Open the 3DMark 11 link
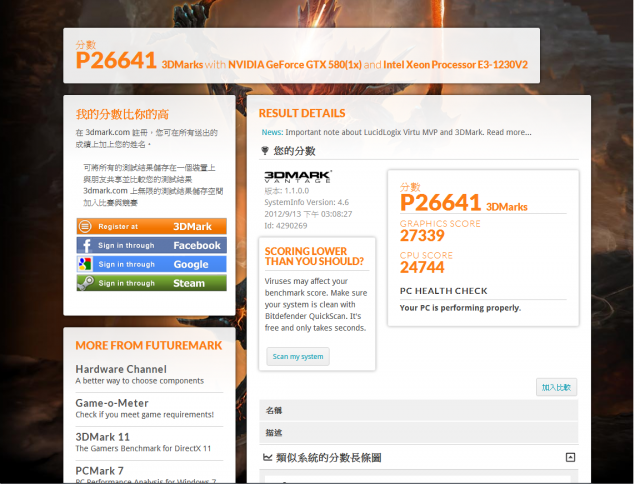The image size is (640, 484). click(102, 437)
